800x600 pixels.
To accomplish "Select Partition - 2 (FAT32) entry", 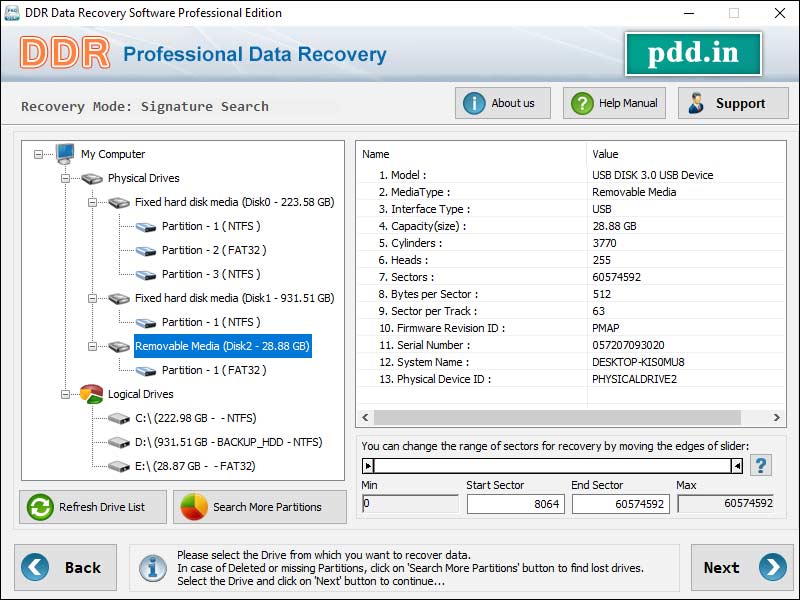I will coord(214,250).
